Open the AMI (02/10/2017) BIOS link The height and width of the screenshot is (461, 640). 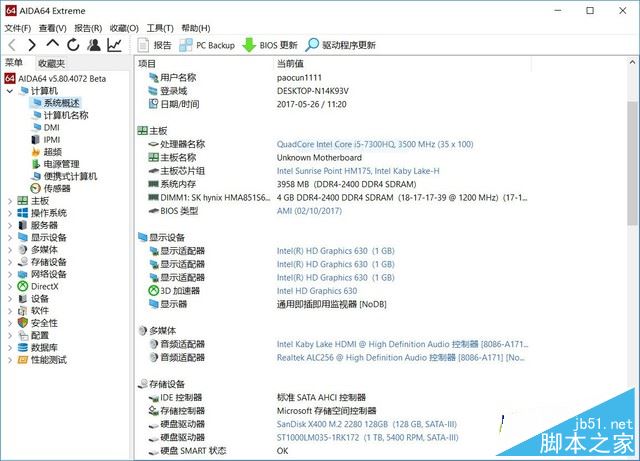[x=309, y=211]
